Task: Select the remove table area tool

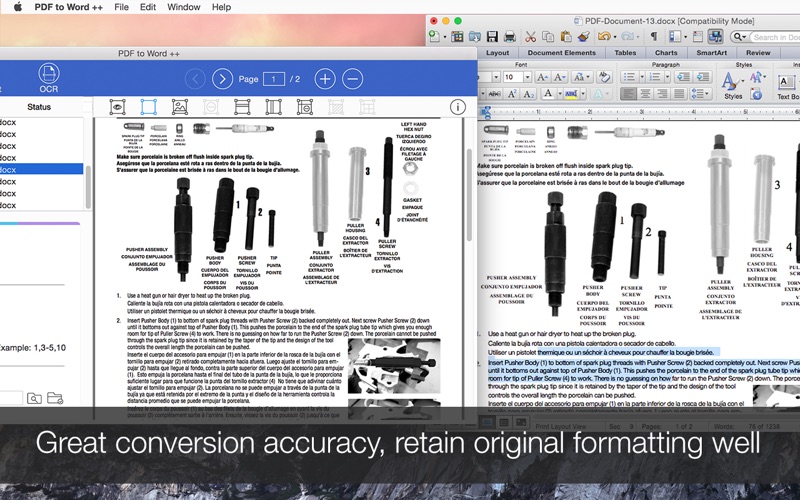Action: click(305, 107)
